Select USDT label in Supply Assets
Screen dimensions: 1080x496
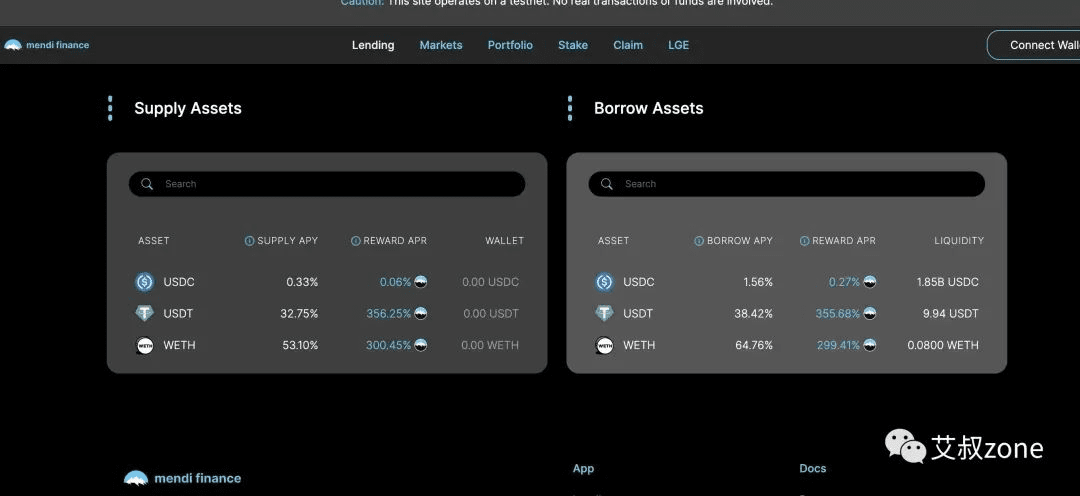pyautogui.click(x=178, y=313)
